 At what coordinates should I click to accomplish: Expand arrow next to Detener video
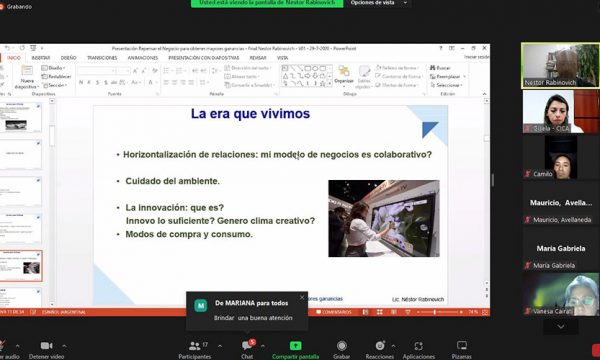pos(64,346)
